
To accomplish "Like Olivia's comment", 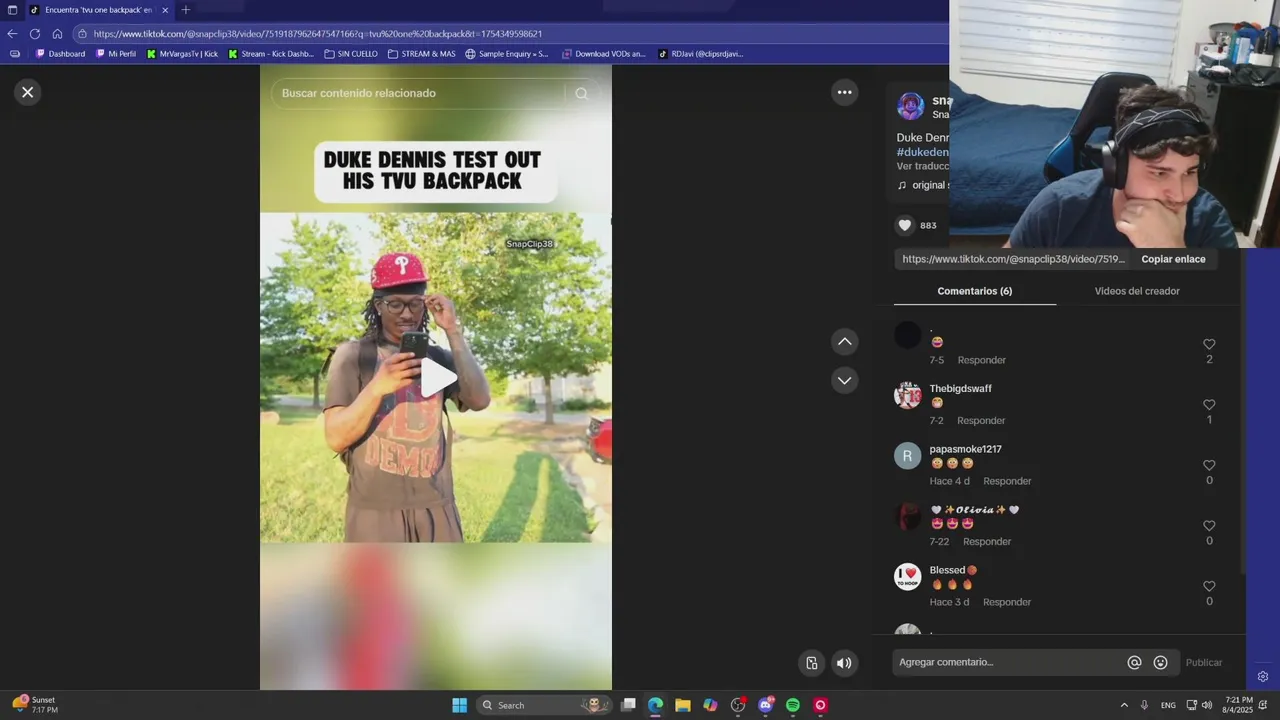I will [1209, 526].
